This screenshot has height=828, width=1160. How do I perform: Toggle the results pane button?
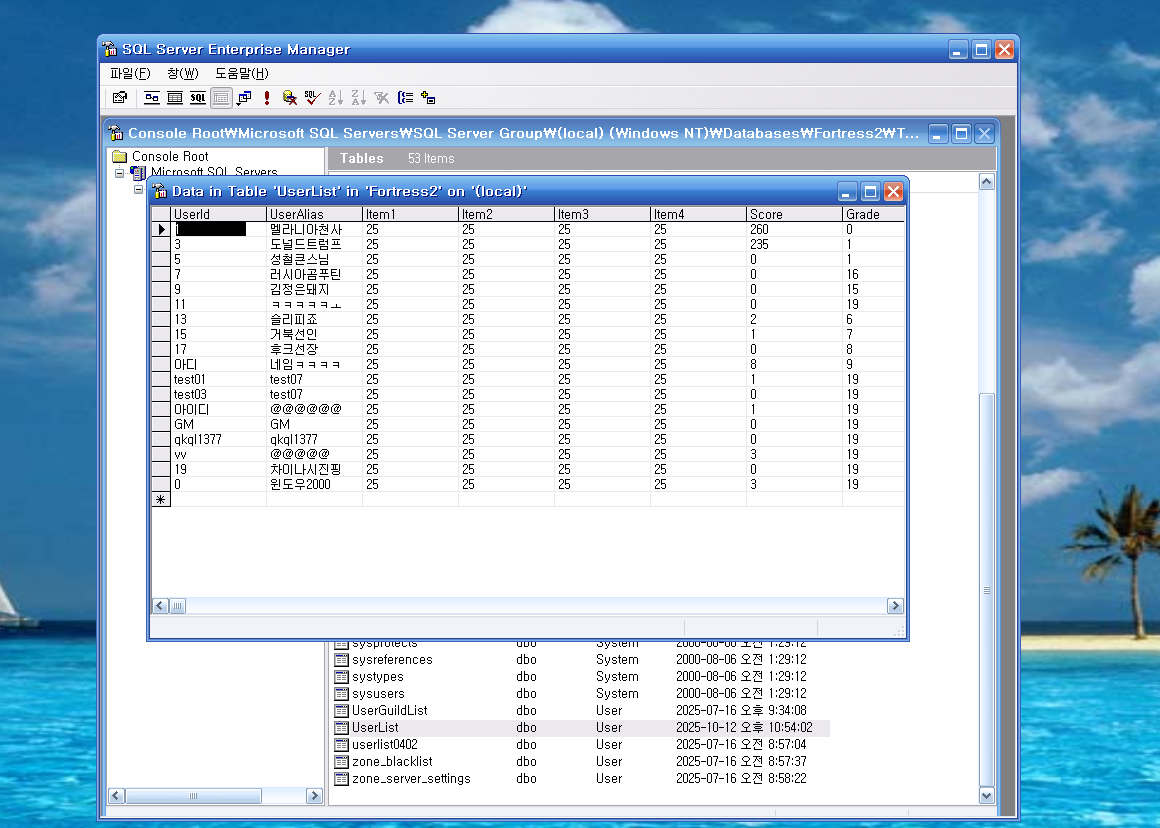[x=221, y=98]
